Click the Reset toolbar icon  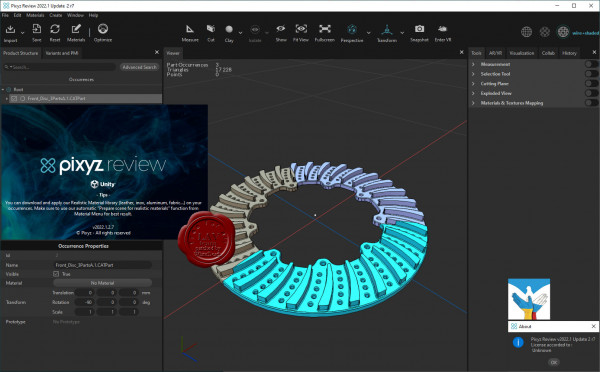coord(55,29)
